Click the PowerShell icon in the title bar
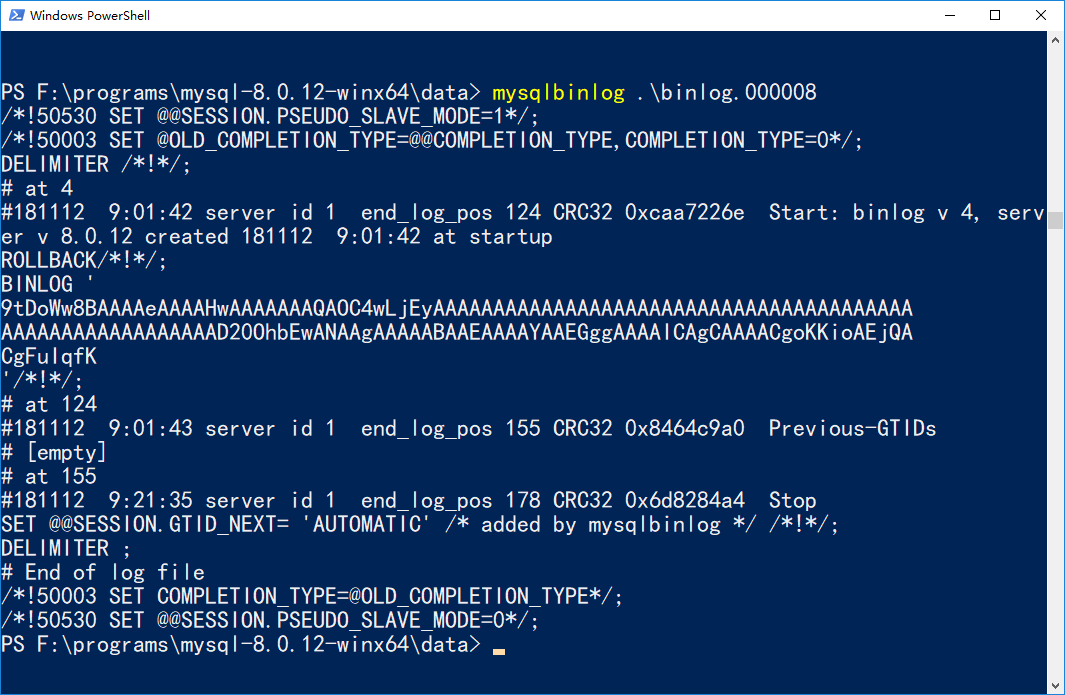1065x695 pixels. click(15, 16)
